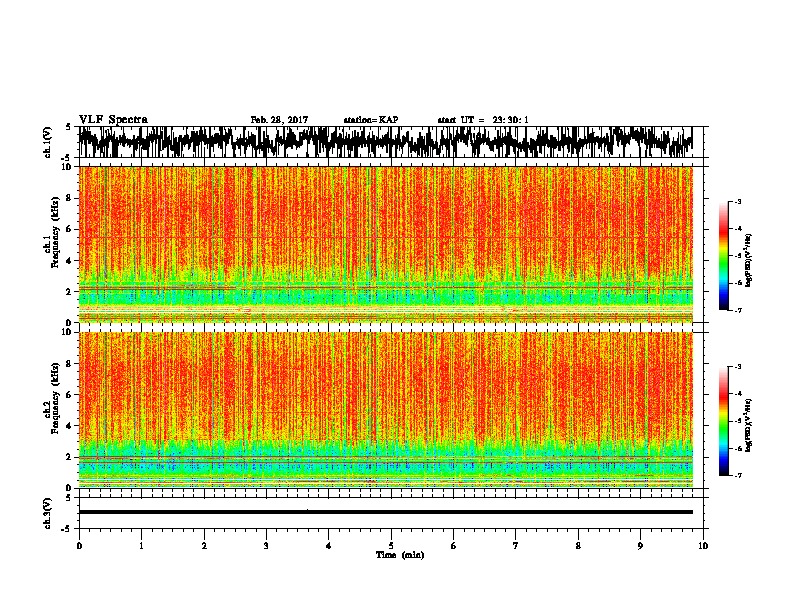Click the 'ch.1(V)' waveform axis label
Image resolution: width=792 pixels, height=612 pixels.
(x=48, y=142)
